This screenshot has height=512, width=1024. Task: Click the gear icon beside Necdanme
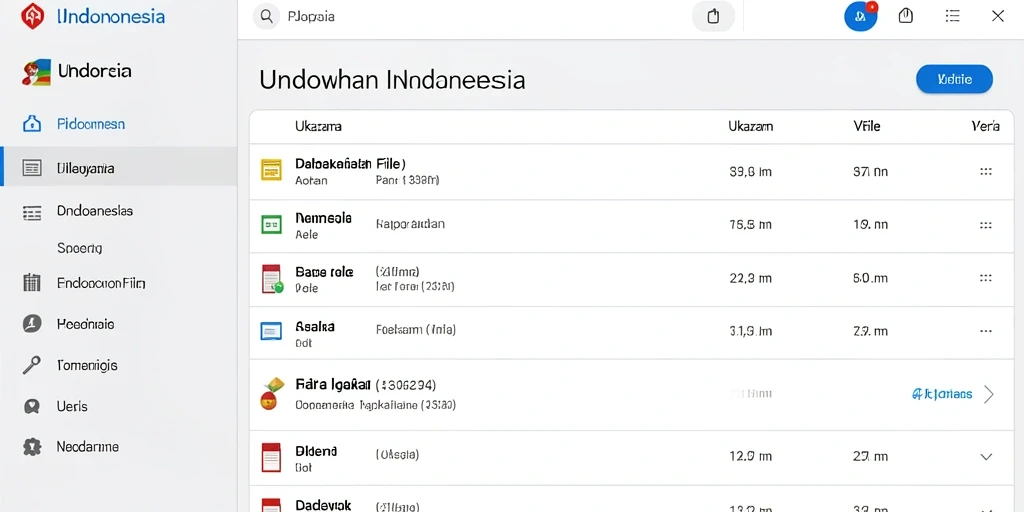pos(32,447)
